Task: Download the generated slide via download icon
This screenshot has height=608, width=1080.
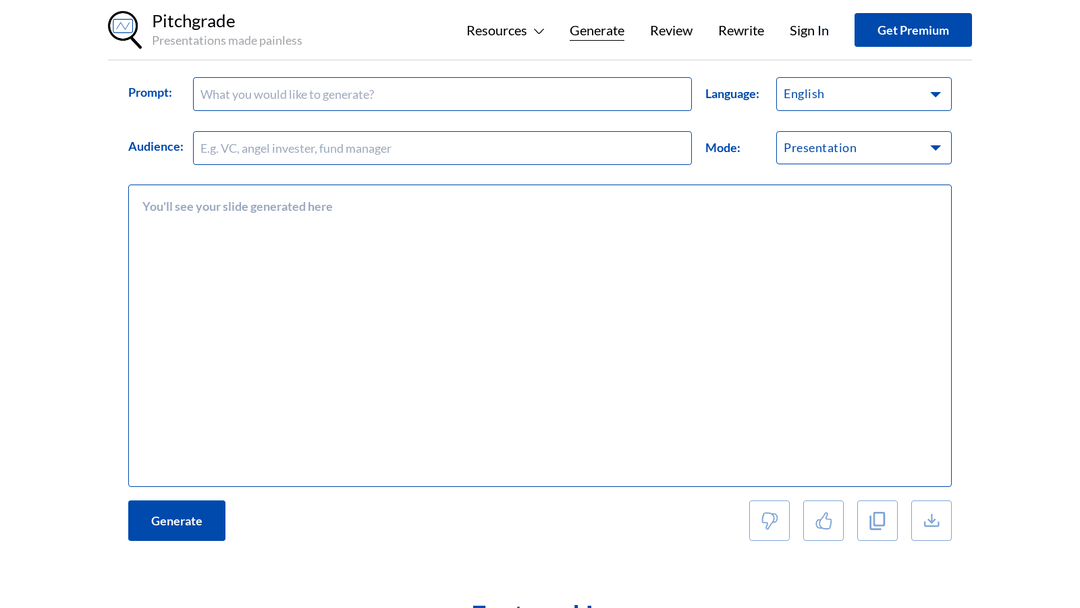Action: pyautogui.click(x=931, y=521)
